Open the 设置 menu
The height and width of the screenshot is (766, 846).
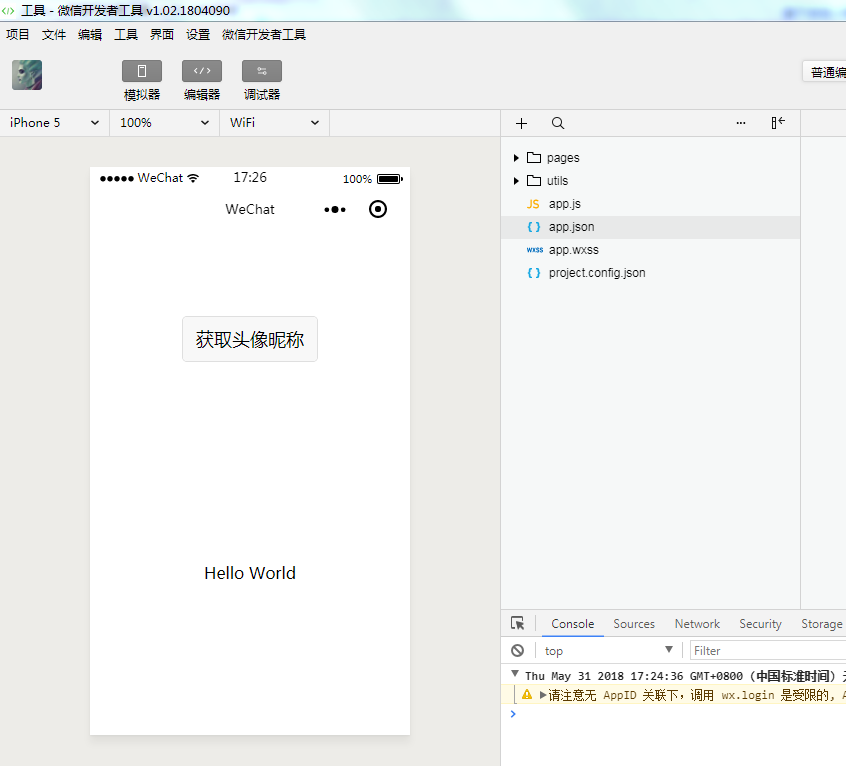(198, 34)
